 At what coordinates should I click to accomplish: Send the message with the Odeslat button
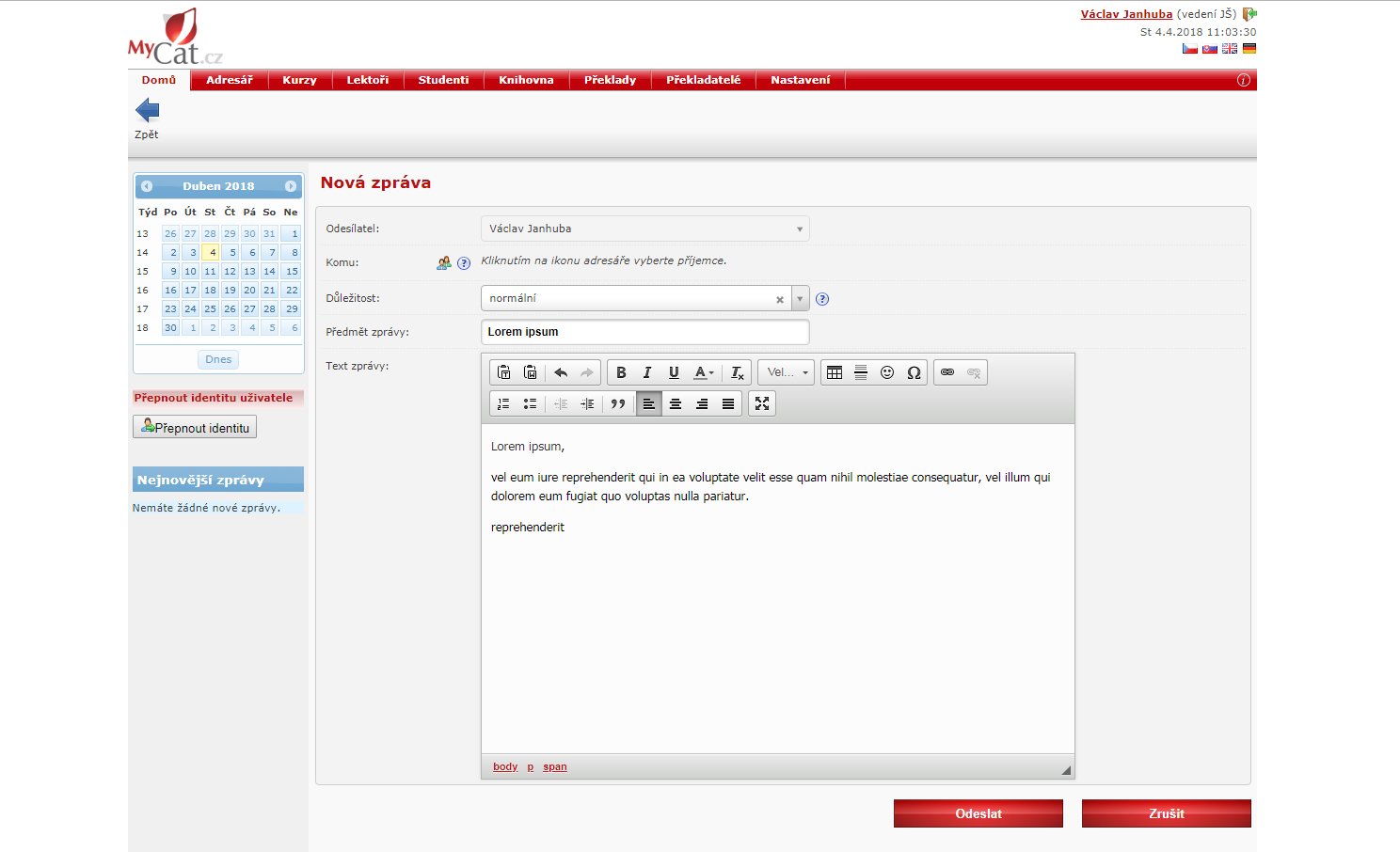point(978,813)
